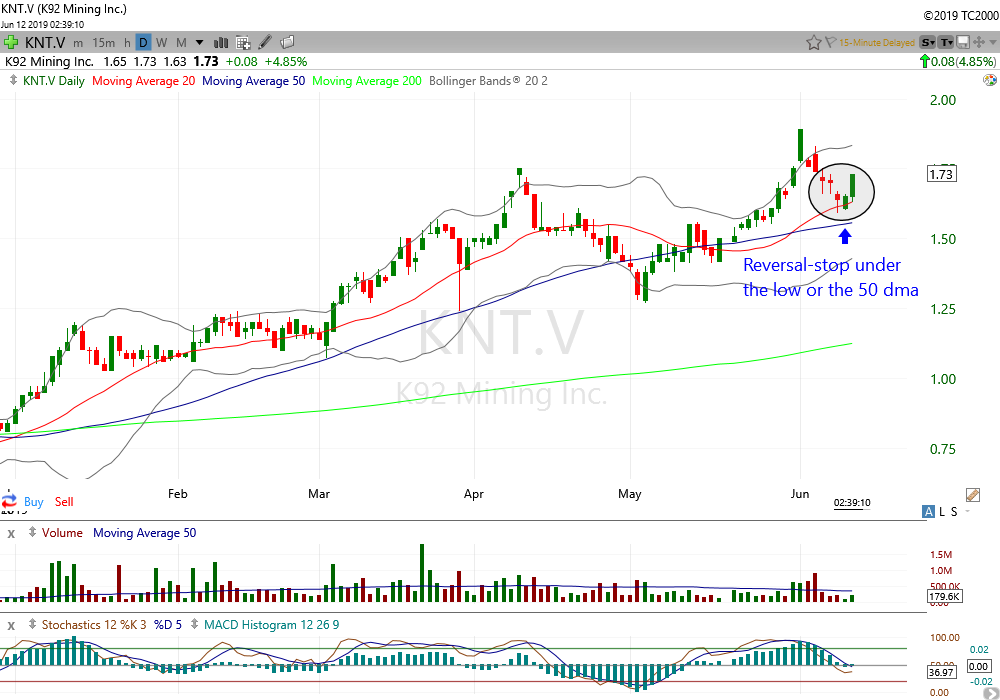The width and height of the screenshot is (1000, 700).
Task: Click the 2.00 price axis label
Action: (x=943, y=100)
